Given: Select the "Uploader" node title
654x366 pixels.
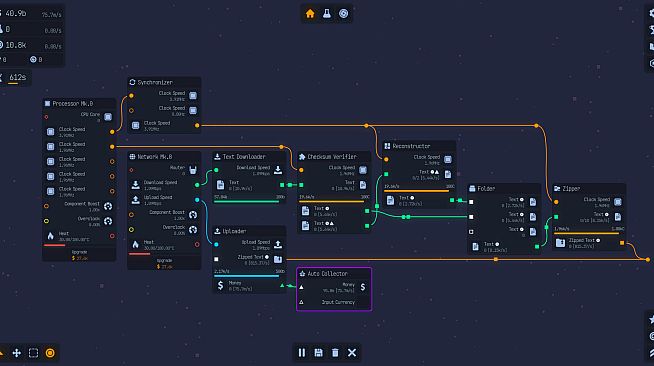Looking at the screenshot, I should 234,231.
